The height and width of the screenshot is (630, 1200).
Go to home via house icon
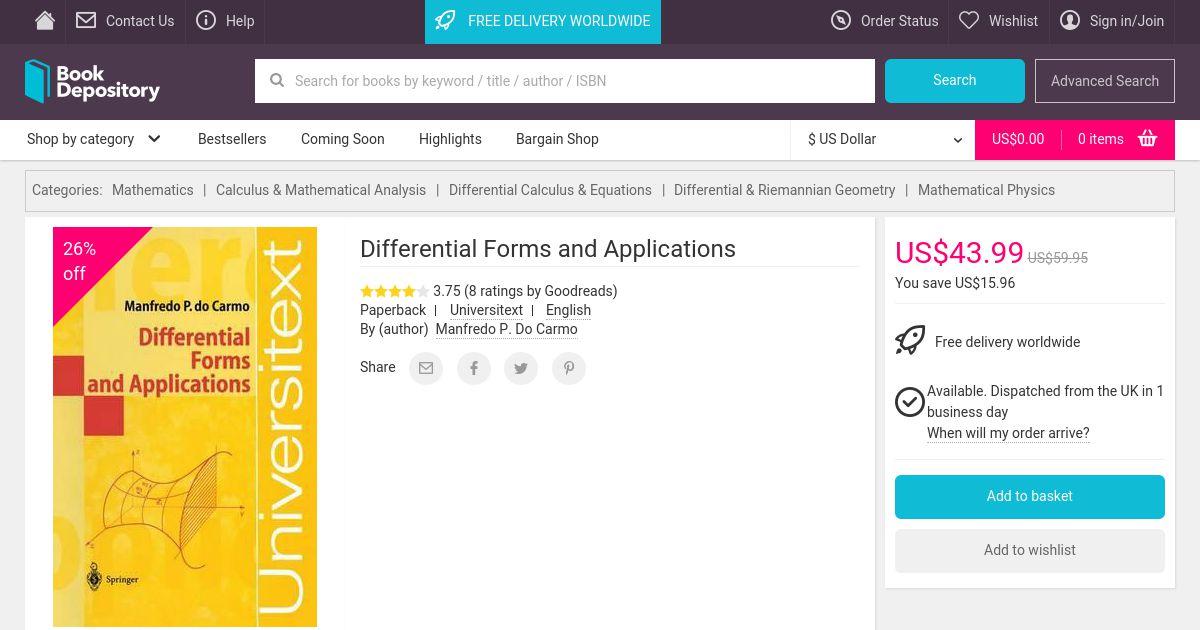tap(45, 20)
